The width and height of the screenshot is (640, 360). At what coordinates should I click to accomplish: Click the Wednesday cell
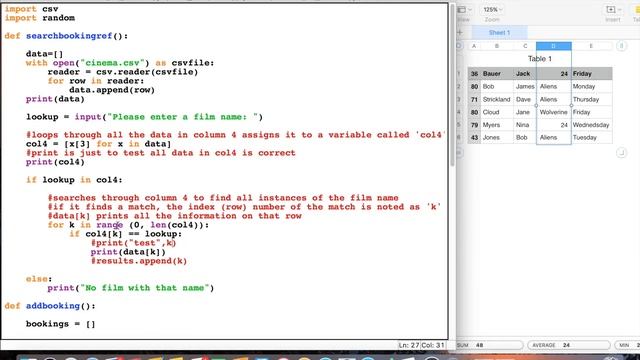click(591, 125)
